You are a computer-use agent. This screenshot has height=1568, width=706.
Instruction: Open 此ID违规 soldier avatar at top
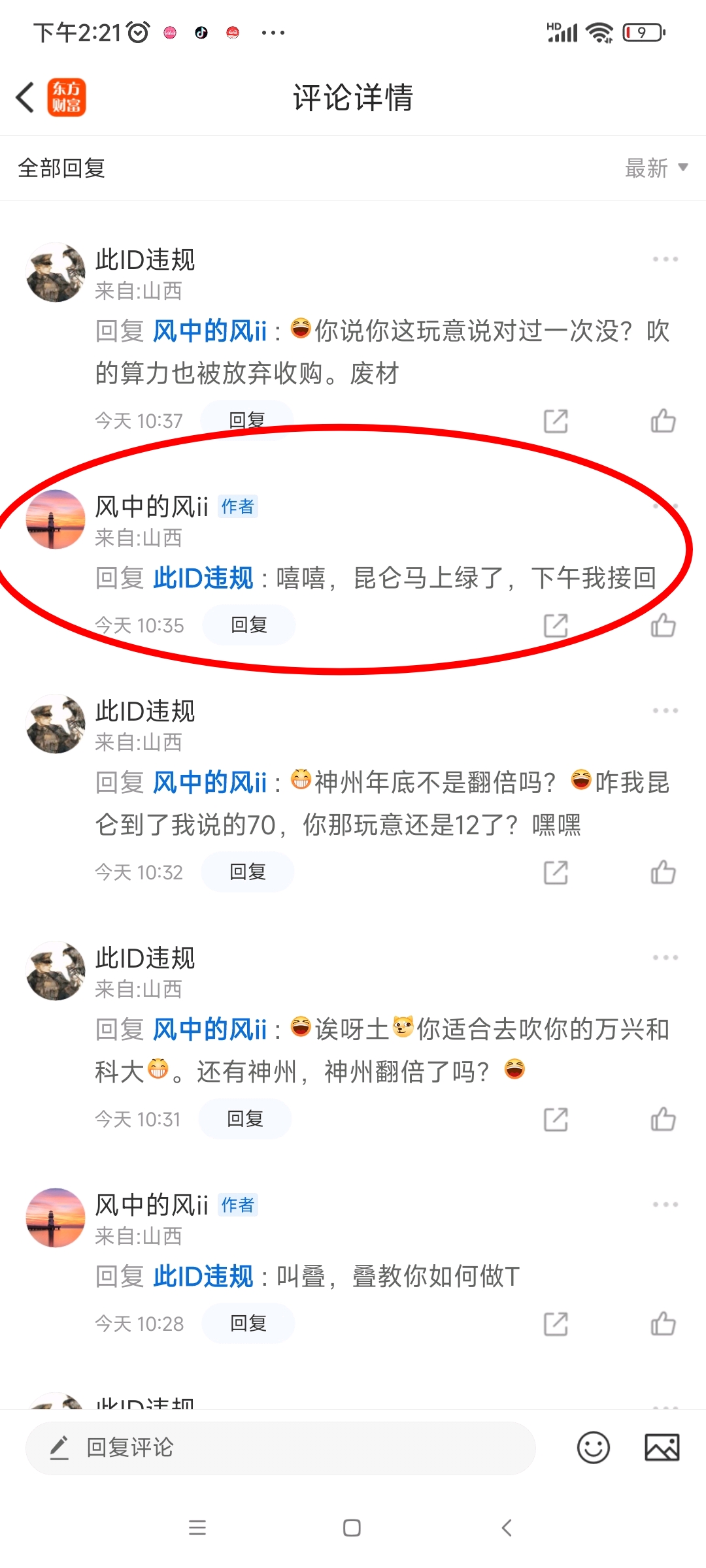(x=56, y=272)
